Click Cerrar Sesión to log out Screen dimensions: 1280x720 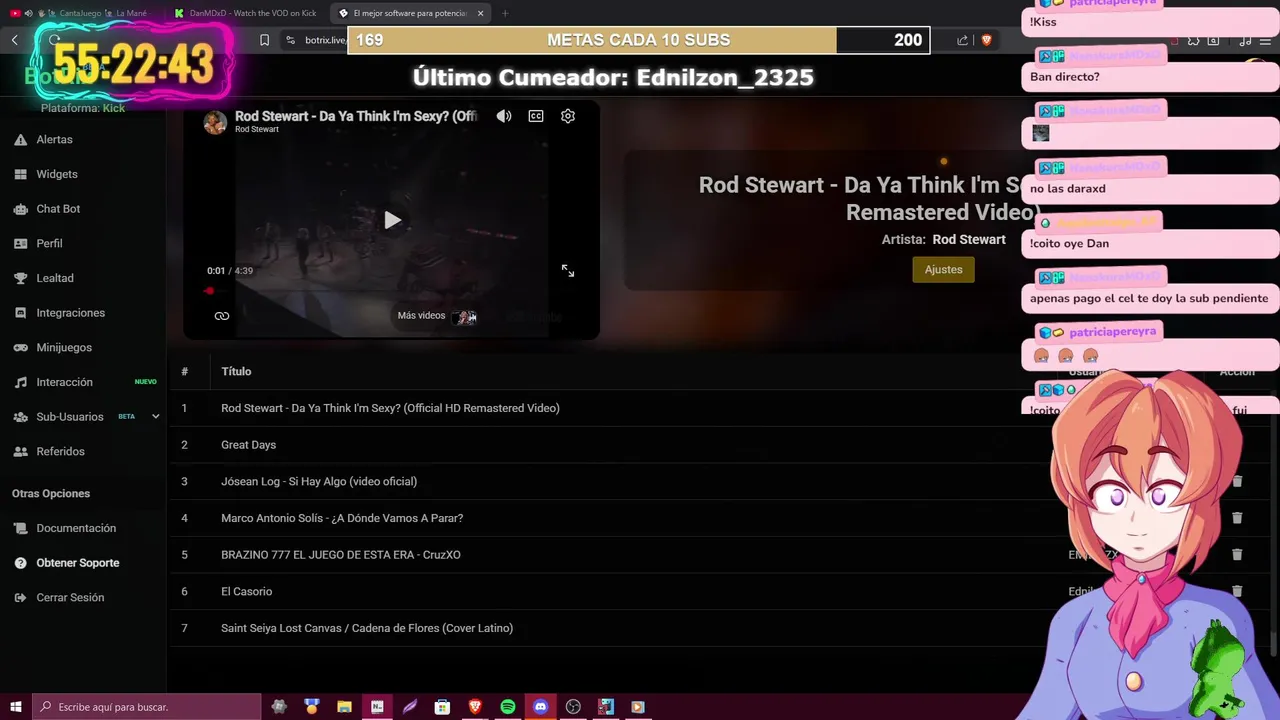pyautogui.click(x=70, y=598)
